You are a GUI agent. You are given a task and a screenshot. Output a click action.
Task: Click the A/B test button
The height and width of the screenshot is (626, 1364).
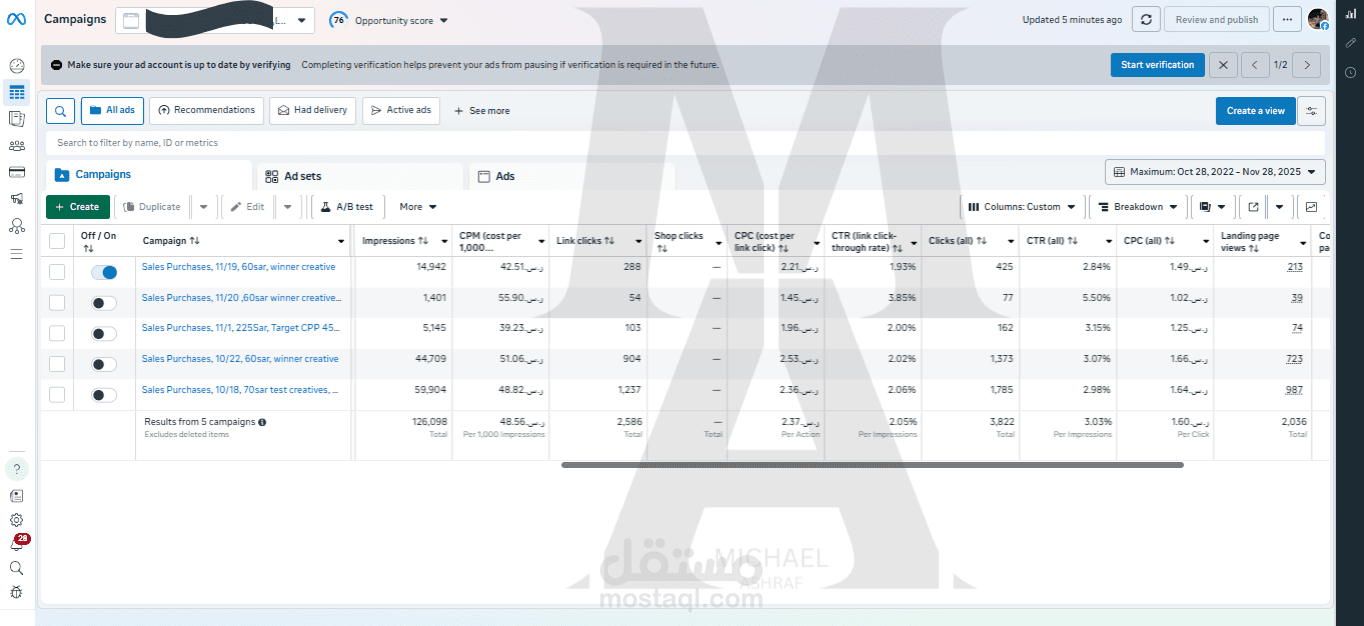click(347, 207)
